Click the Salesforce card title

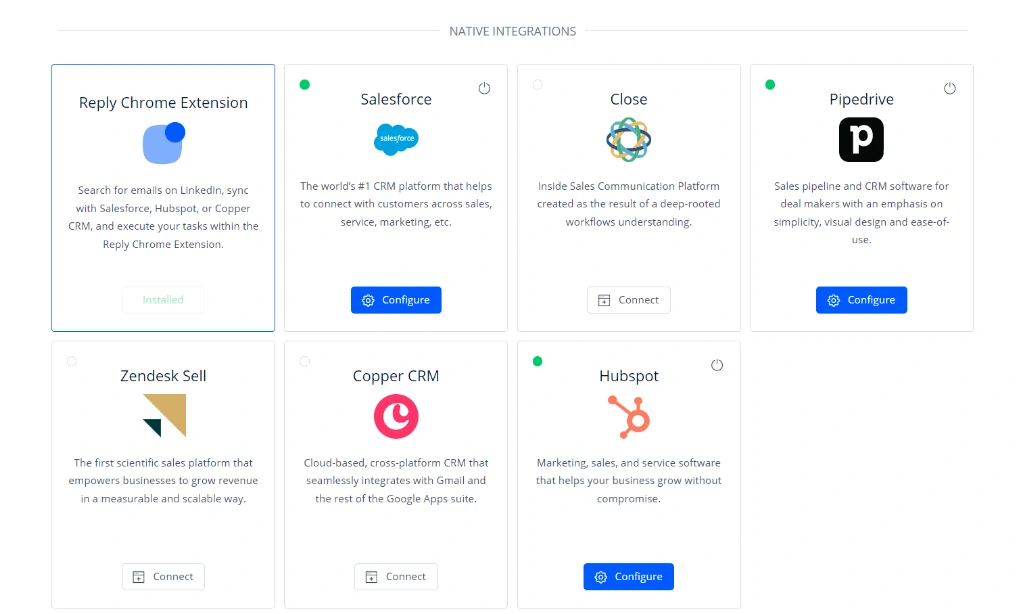[x=396, y=99]
